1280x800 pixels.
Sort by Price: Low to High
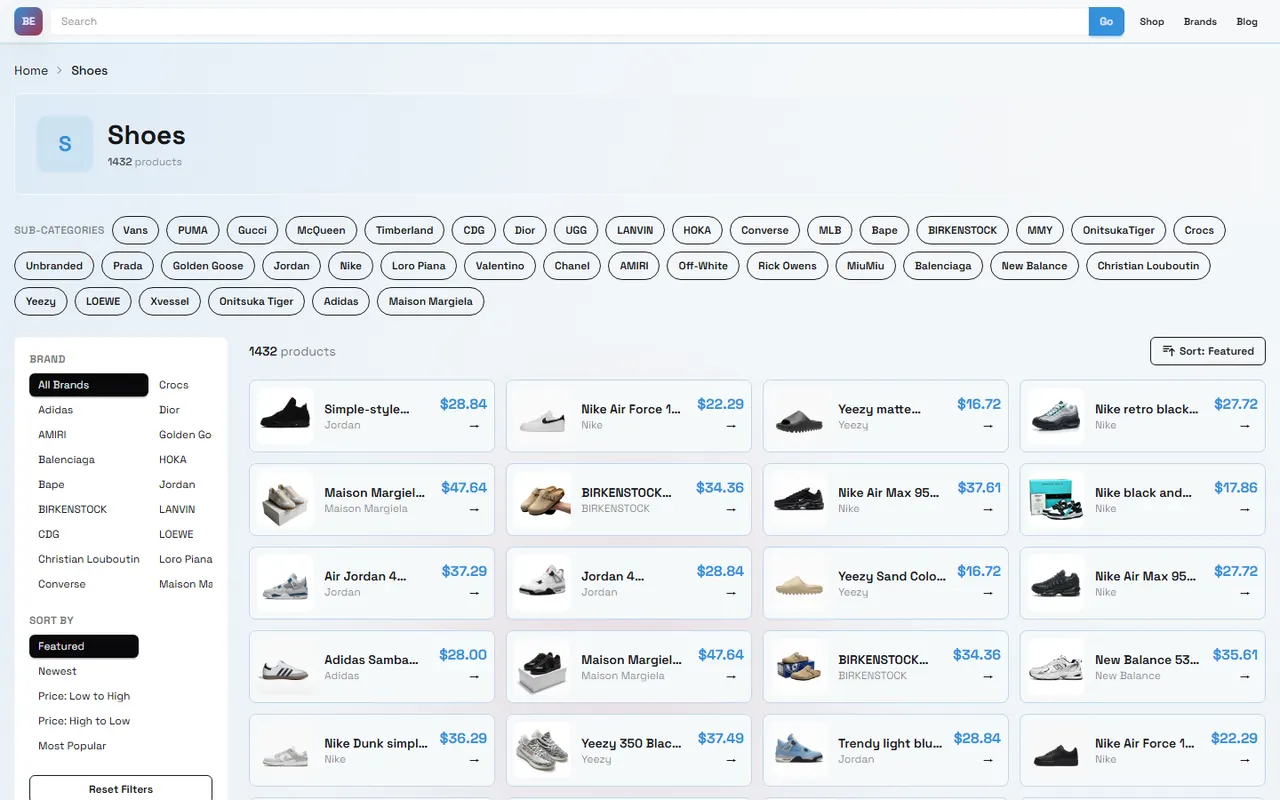pyautogui.click(x=84, y=696)
